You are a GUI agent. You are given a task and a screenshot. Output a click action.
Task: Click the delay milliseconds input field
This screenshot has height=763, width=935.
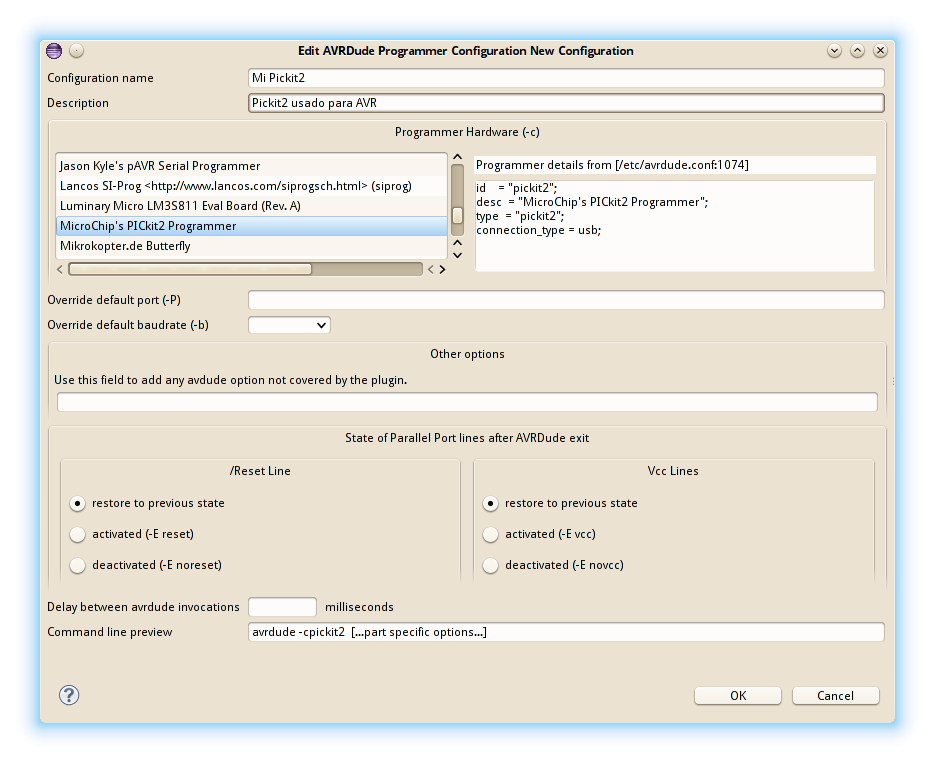pos(282,607)
